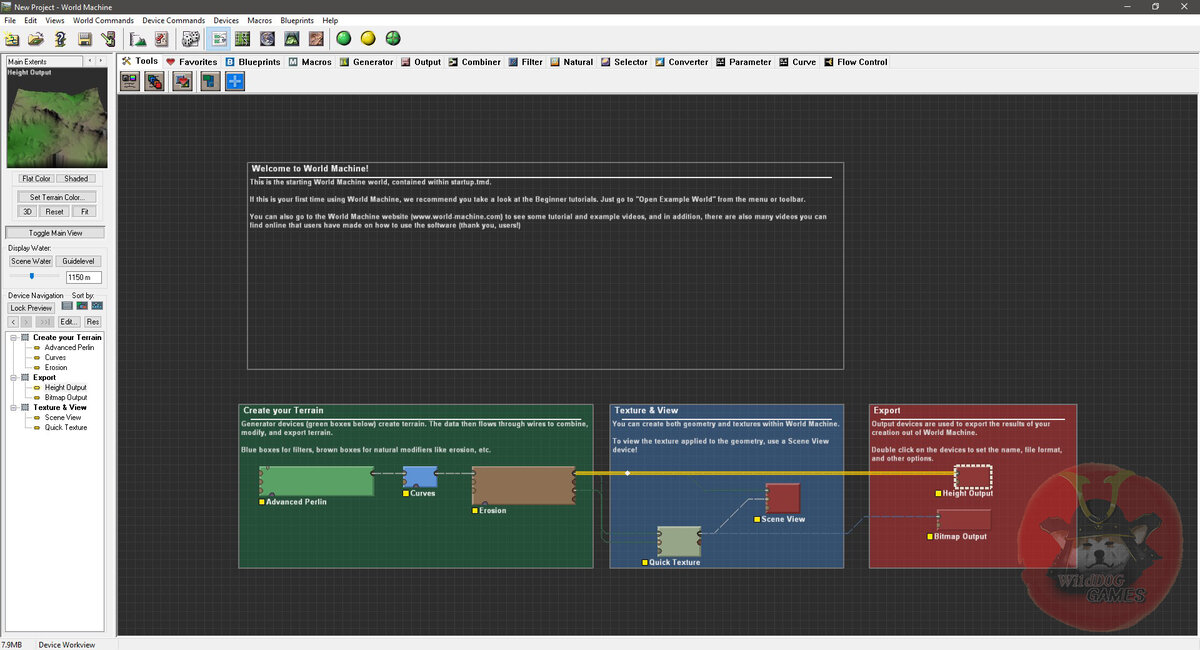Open the Device Commands menu
This screenshot has width=1200, height=650.
pyautogui.click(x=174, y=20)
